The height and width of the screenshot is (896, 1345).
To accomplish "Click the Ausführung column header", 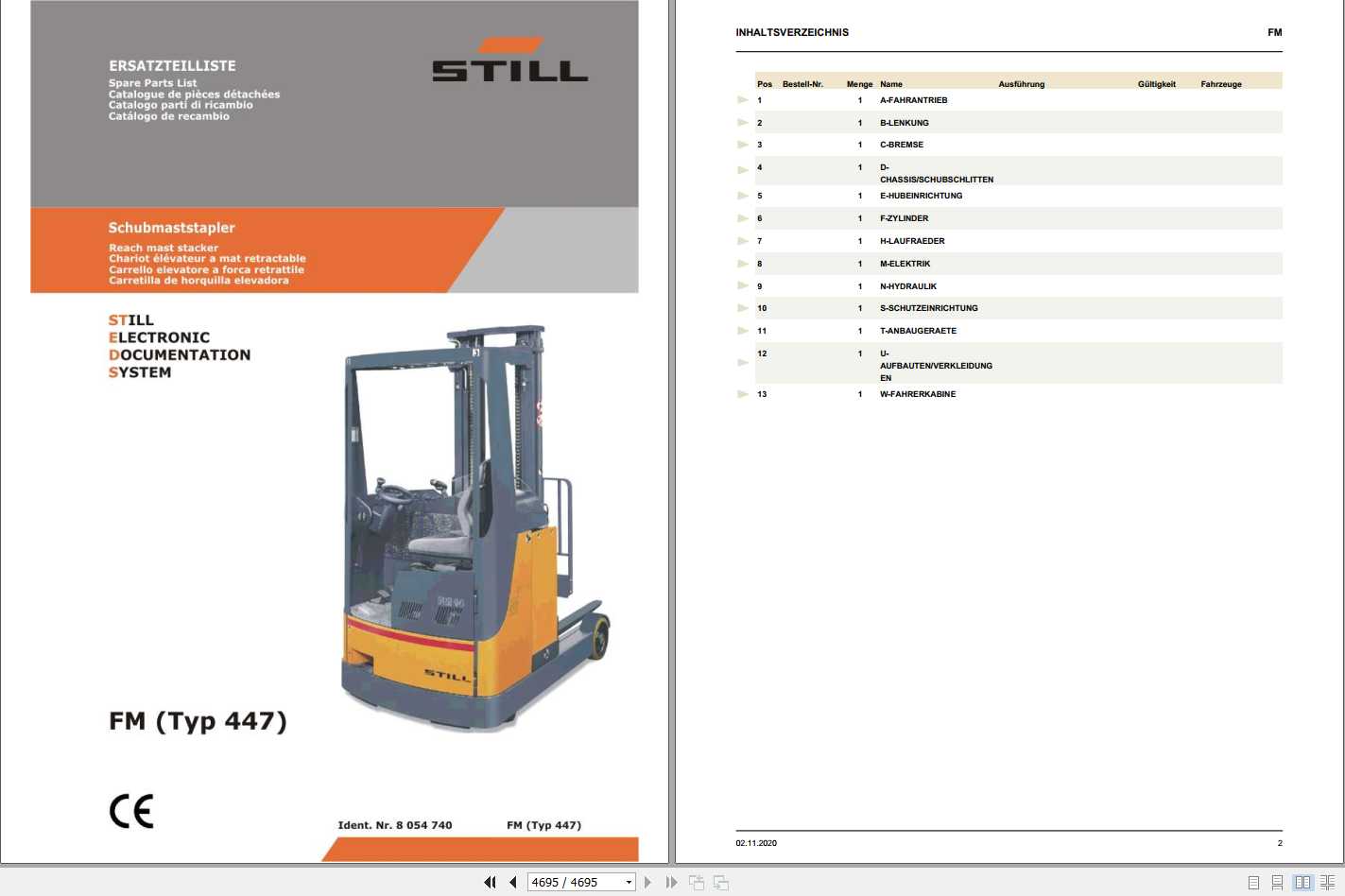I will point(1022,84).
